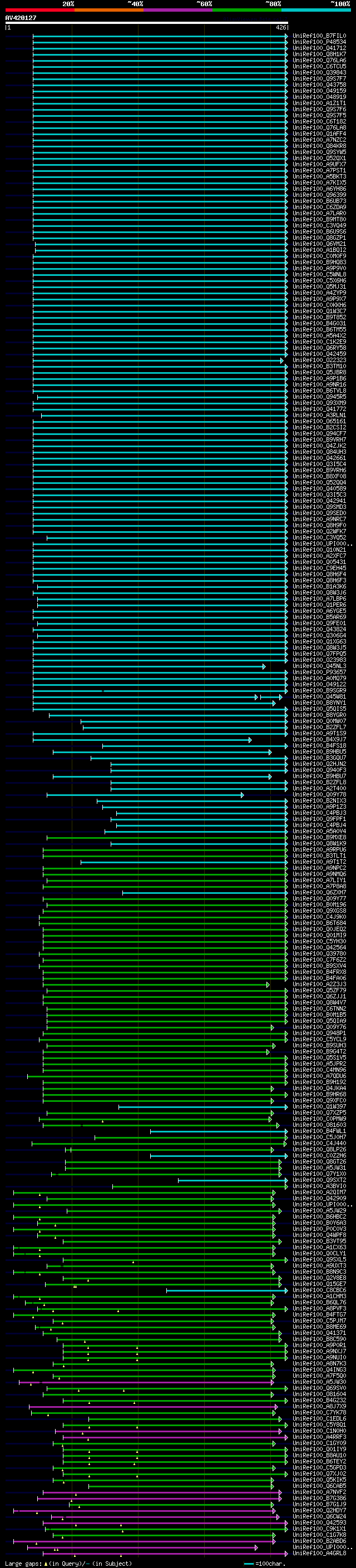Click the hit label UniRef100_O43758
The height and width of the screenshot is (1568, 356).
319,85
